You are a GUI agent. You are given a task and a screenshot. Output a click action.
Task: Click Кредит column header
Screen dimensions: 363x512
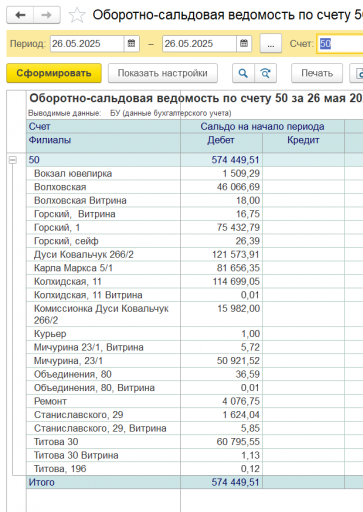pyautogui.click(x=303, y=140)
